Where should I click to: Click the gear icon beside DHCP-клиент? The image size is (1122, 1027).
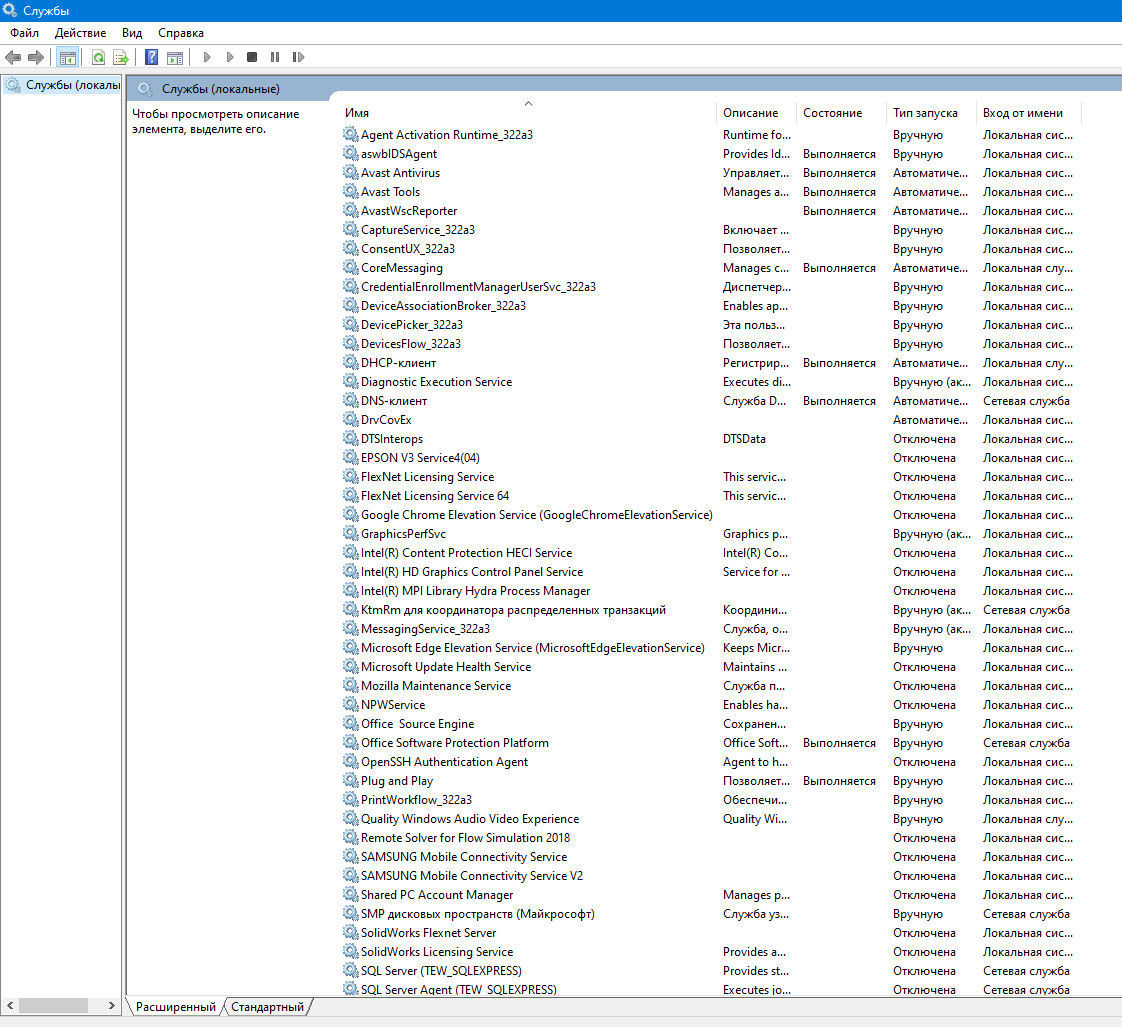(x=350, y=362)
